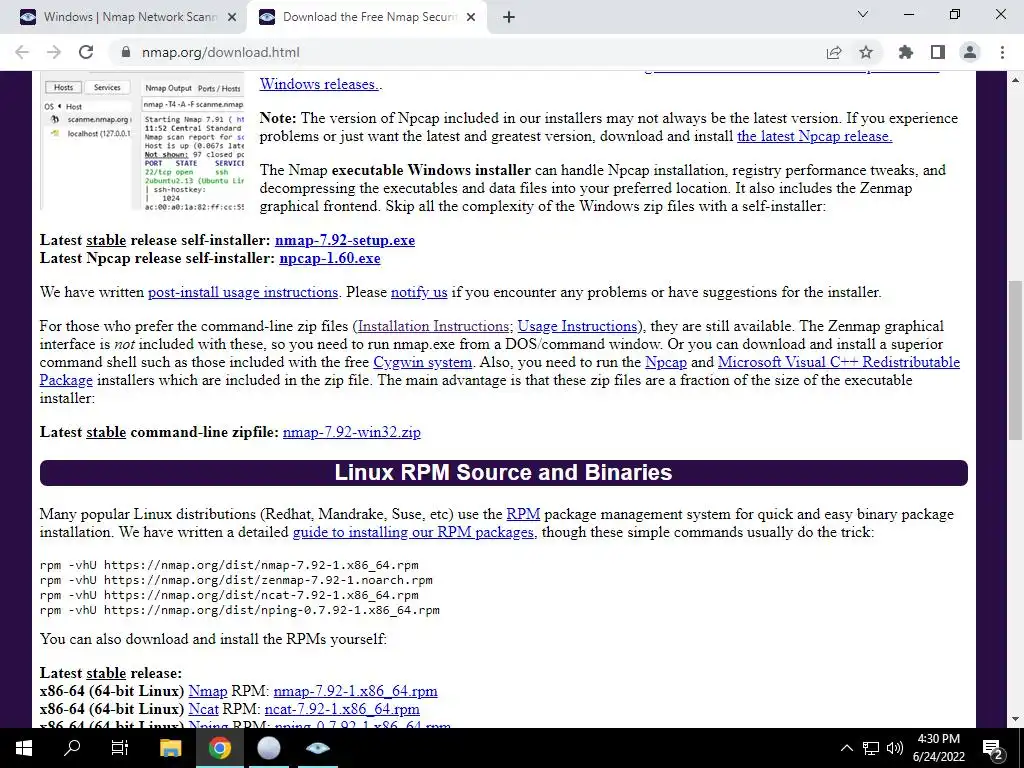
Task: Click the Linux RPM Source and Binaries heading
Action: coord(504,472)
